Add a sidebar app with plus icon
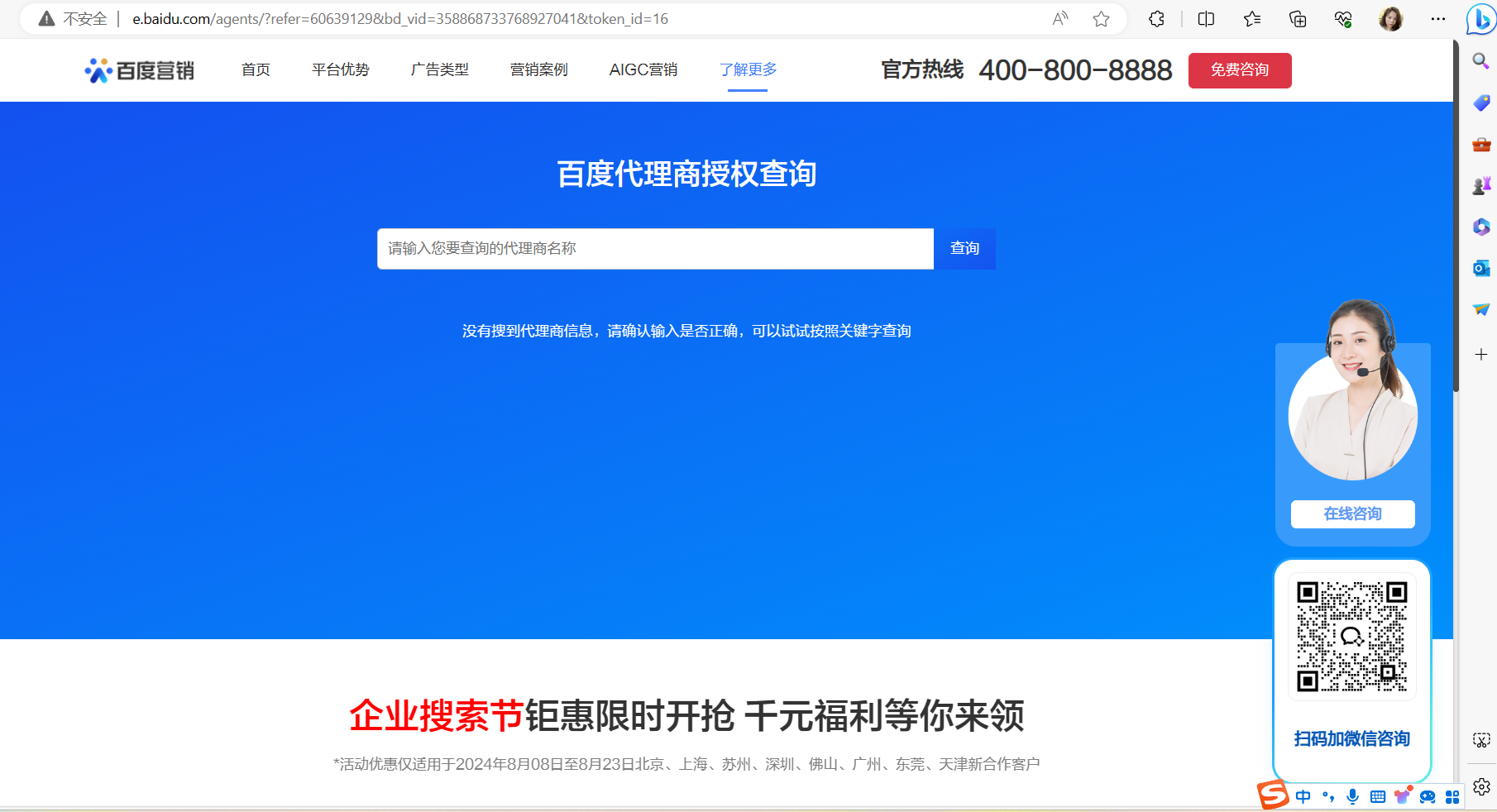 (x=1480, y=355)
